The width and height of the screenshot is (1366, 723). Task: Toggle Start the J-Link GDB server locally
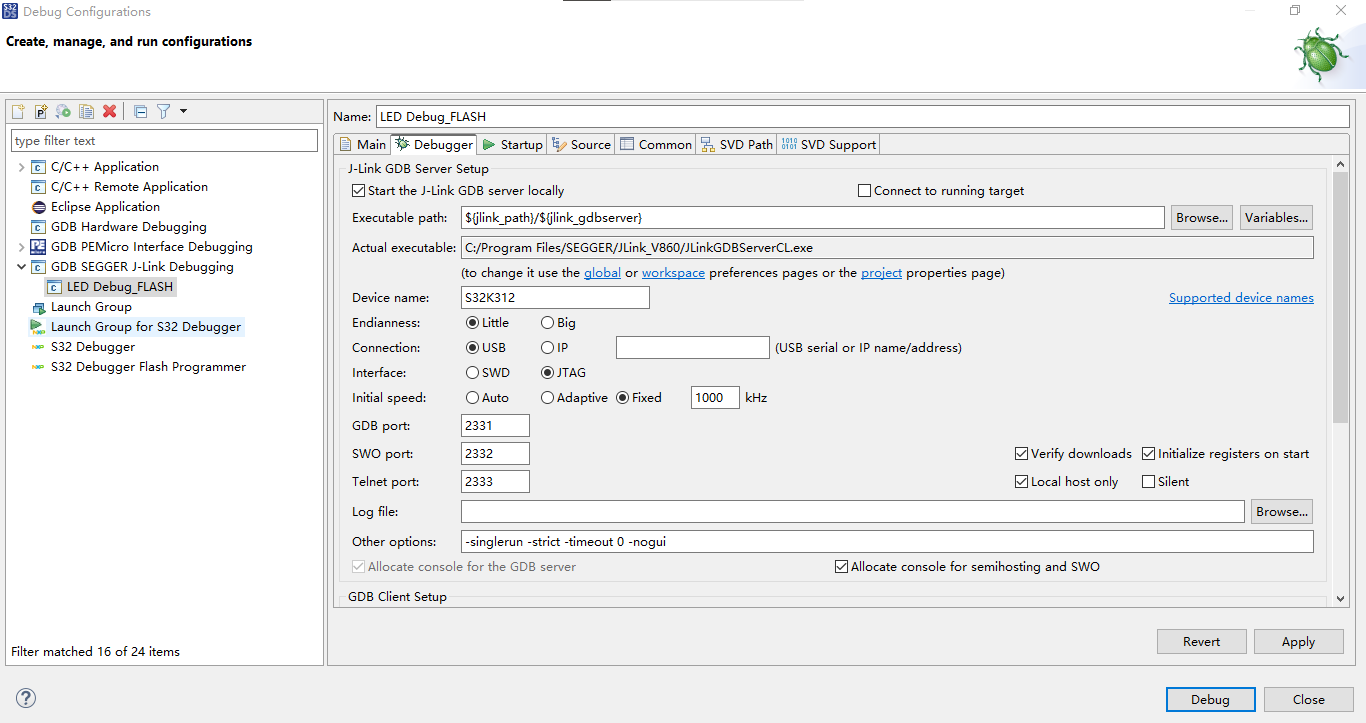point(359,191)
